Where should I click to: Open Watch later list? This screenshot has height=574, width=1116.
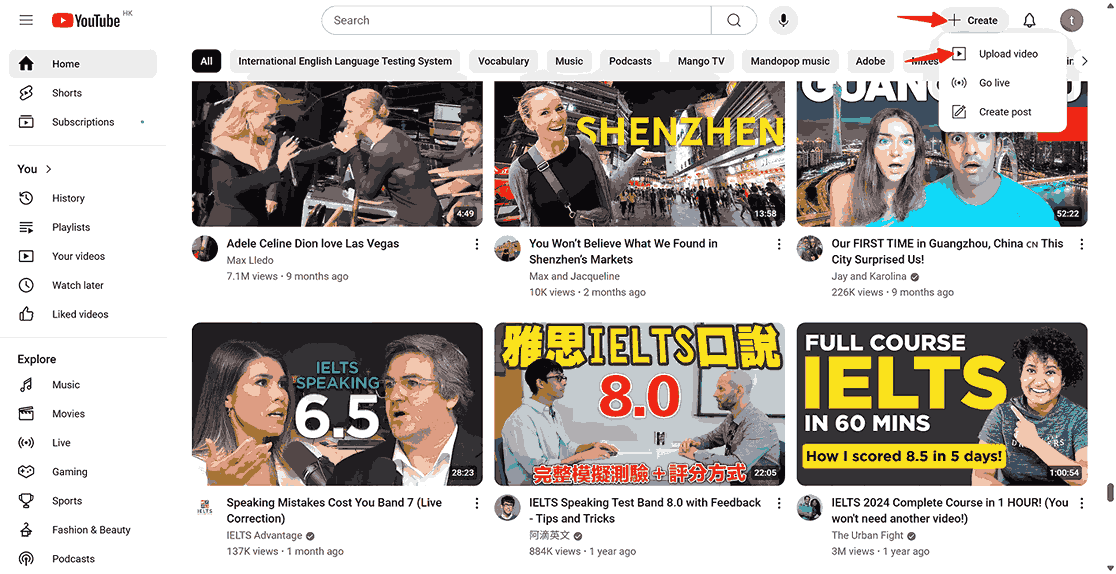point(83,286)
